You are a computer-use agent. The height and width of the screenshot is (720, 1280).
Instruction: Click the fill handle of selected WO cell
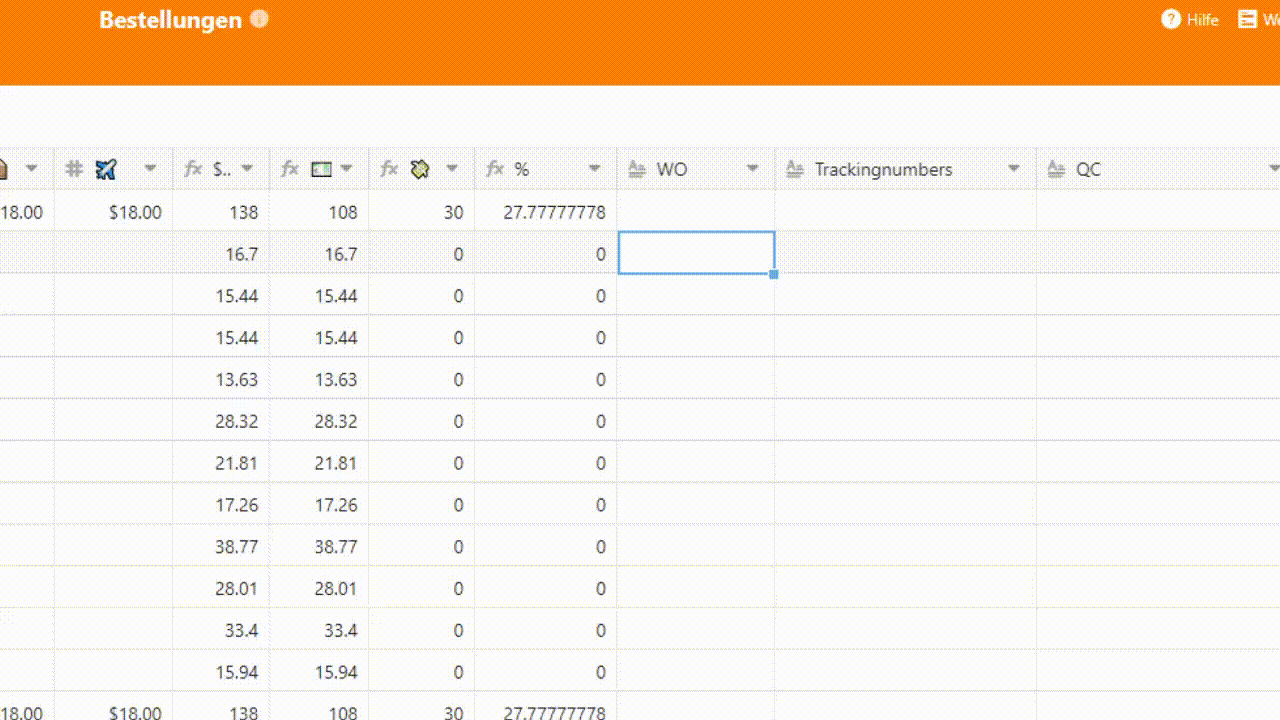[x=774, y=274]
